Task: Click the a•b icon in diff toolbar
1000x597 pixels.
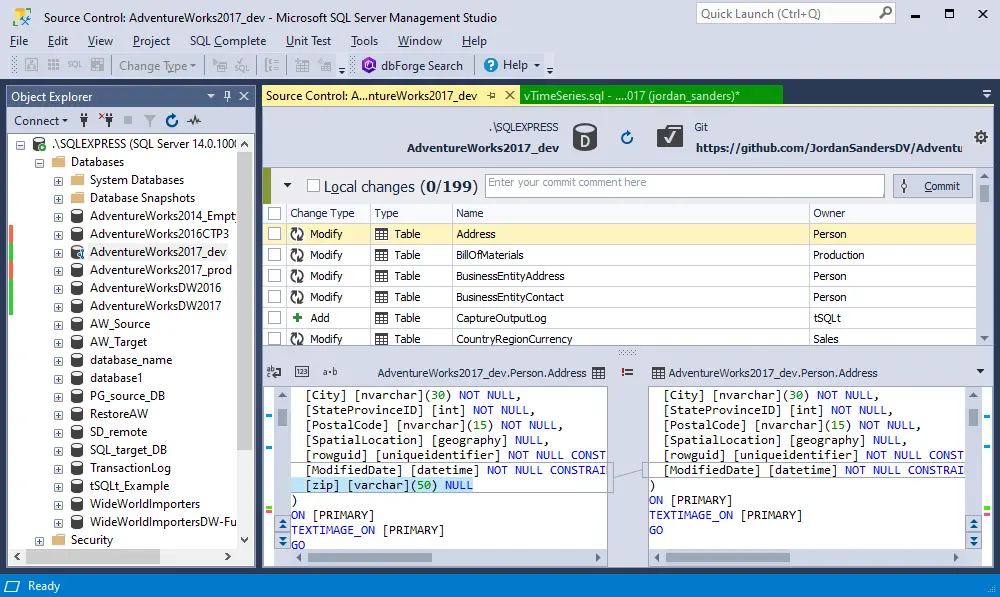Action: point(329,372)
